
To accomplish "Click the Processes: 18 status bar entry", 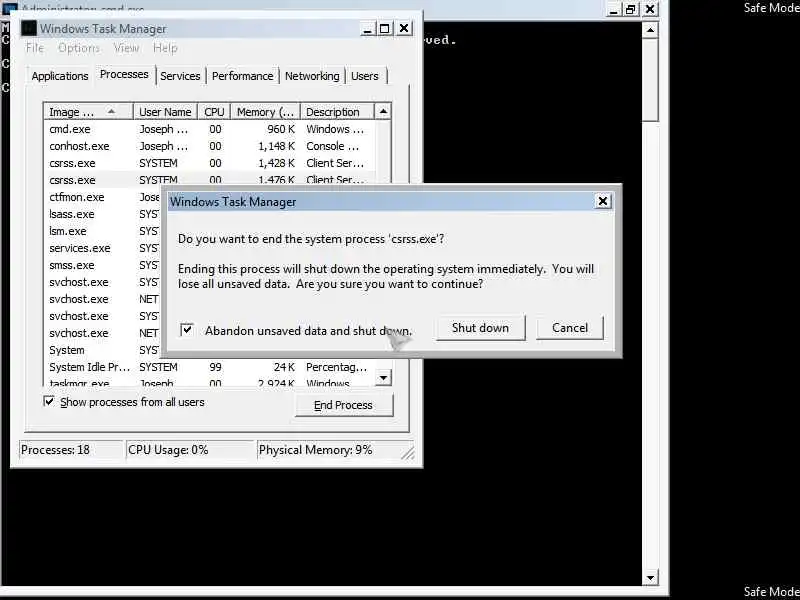I will [x=72, y=450].
